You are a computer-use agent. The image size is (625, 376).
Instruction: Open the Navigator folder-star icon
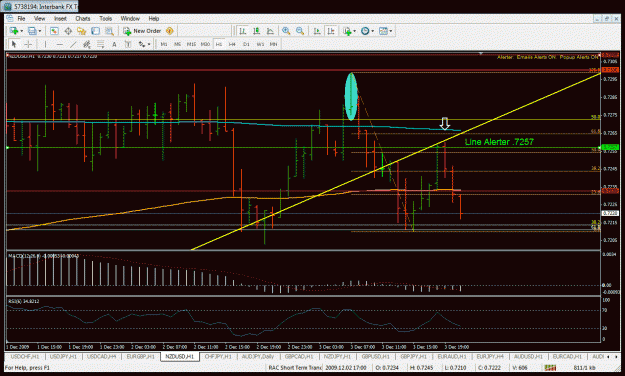tap(82, 31)
